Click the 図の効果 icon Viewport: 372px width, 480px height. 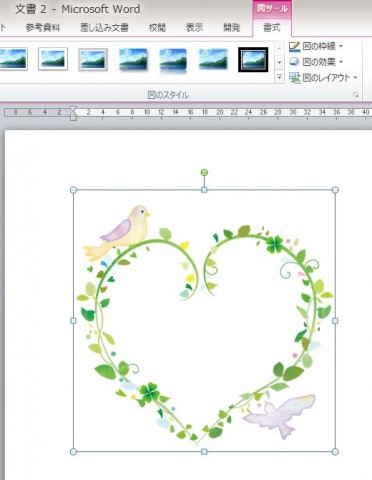click(294, 62)
